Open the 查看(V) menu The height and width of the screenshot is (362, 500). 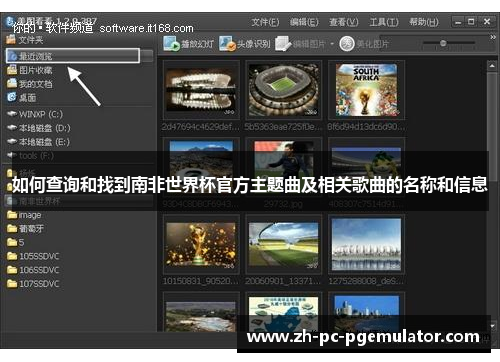(344, 22)
